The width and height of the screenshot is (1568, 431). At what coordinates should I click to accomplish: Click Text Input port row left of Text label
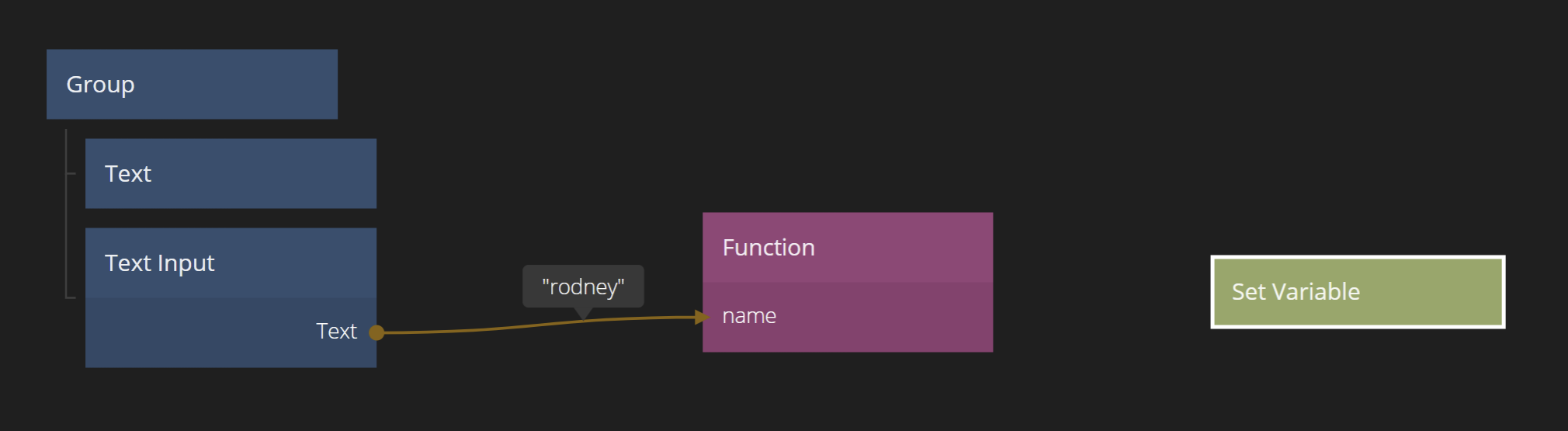point(194,332)
